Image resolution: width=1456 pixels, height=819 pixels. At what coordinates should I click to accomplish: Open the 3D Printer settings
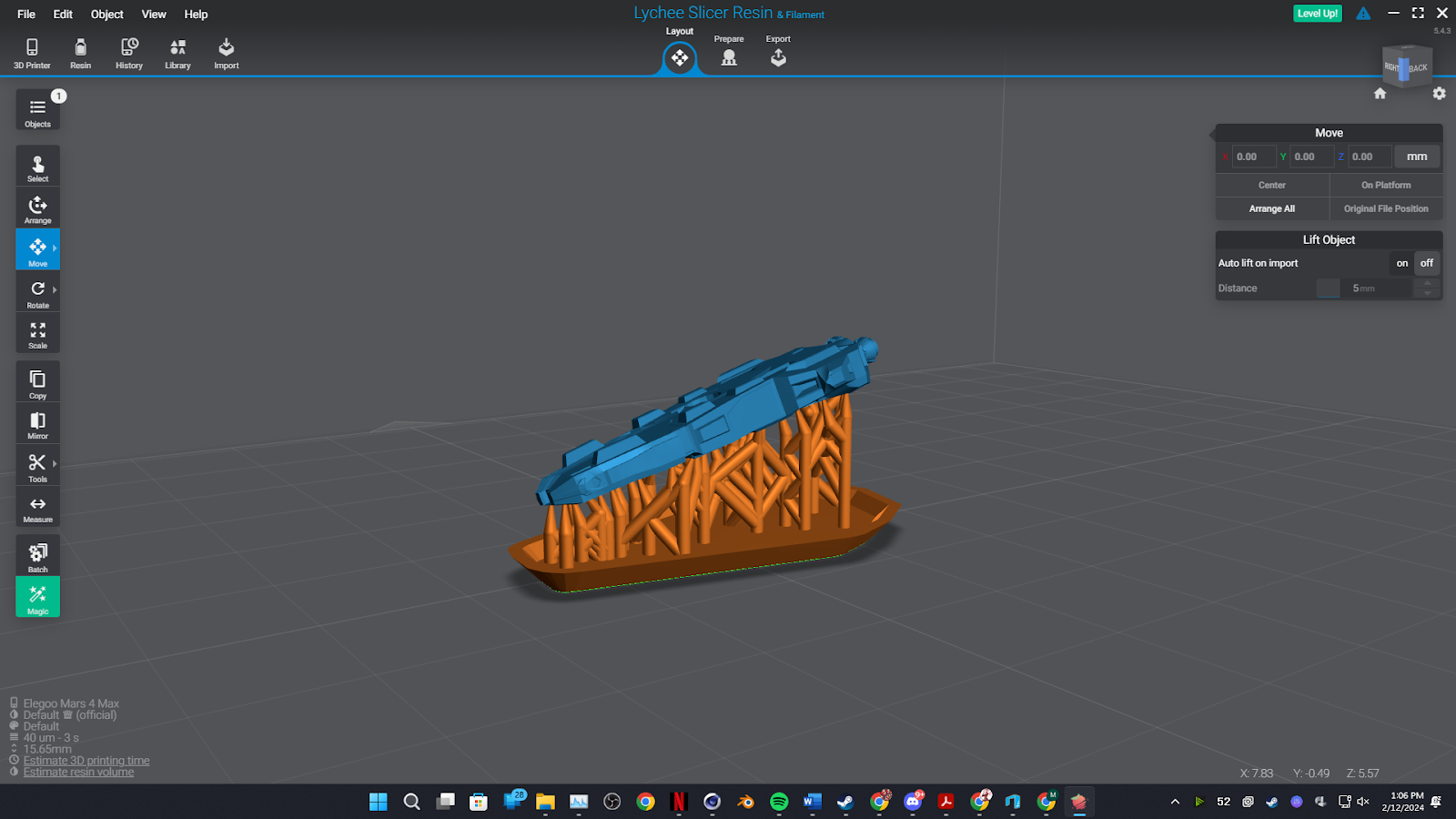[x=32, y=54]
